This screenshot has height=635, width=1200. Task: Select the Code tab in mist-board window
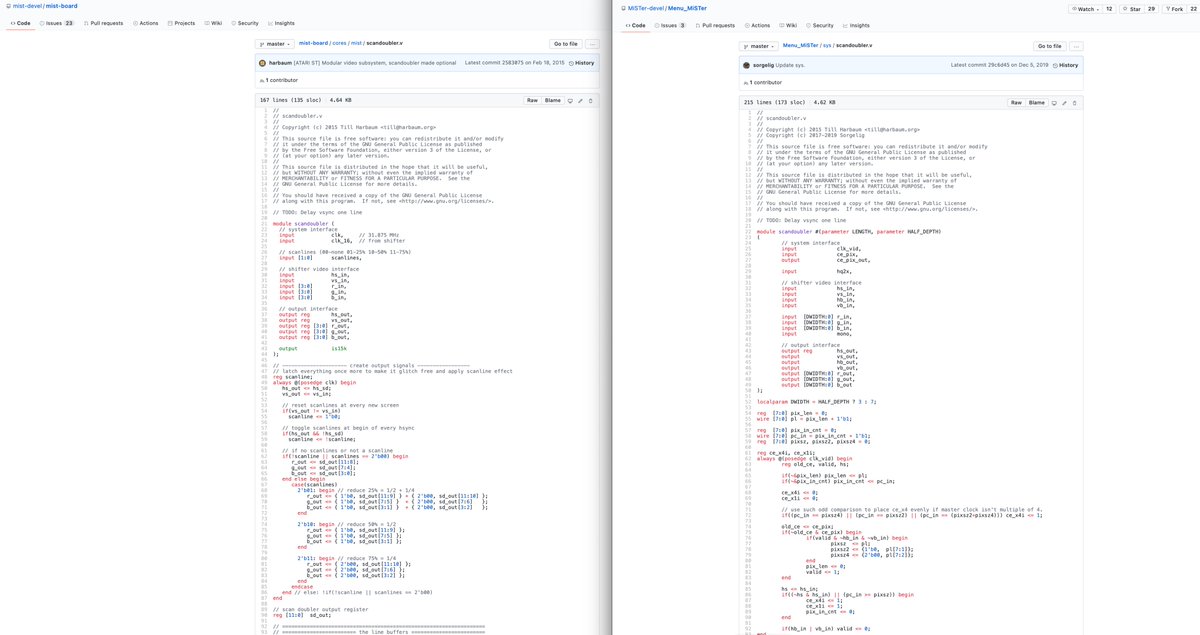coord(19,22)
